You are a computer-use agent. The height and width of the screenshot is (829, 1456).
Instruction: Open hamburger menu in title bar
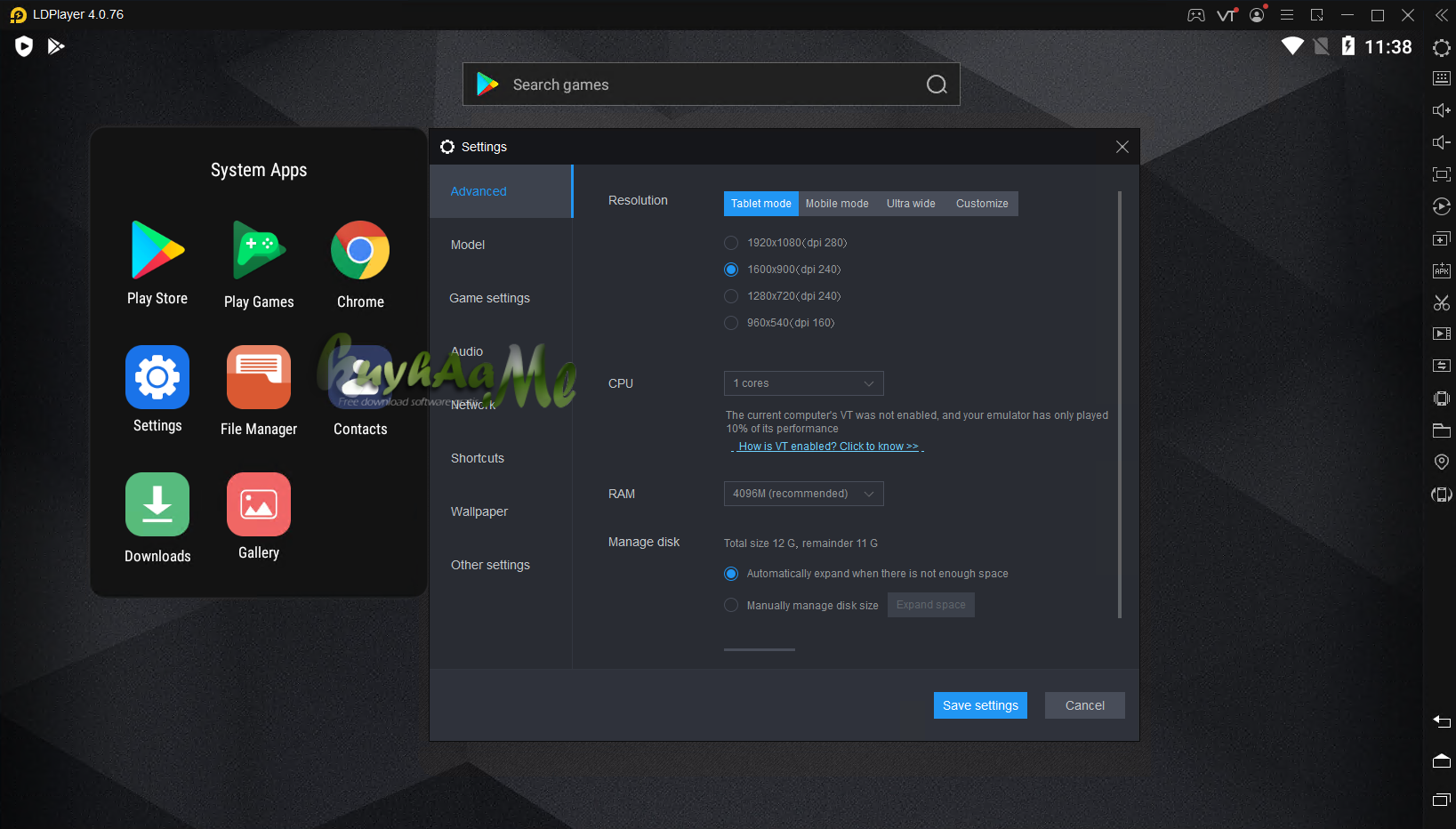(1287, 15)
